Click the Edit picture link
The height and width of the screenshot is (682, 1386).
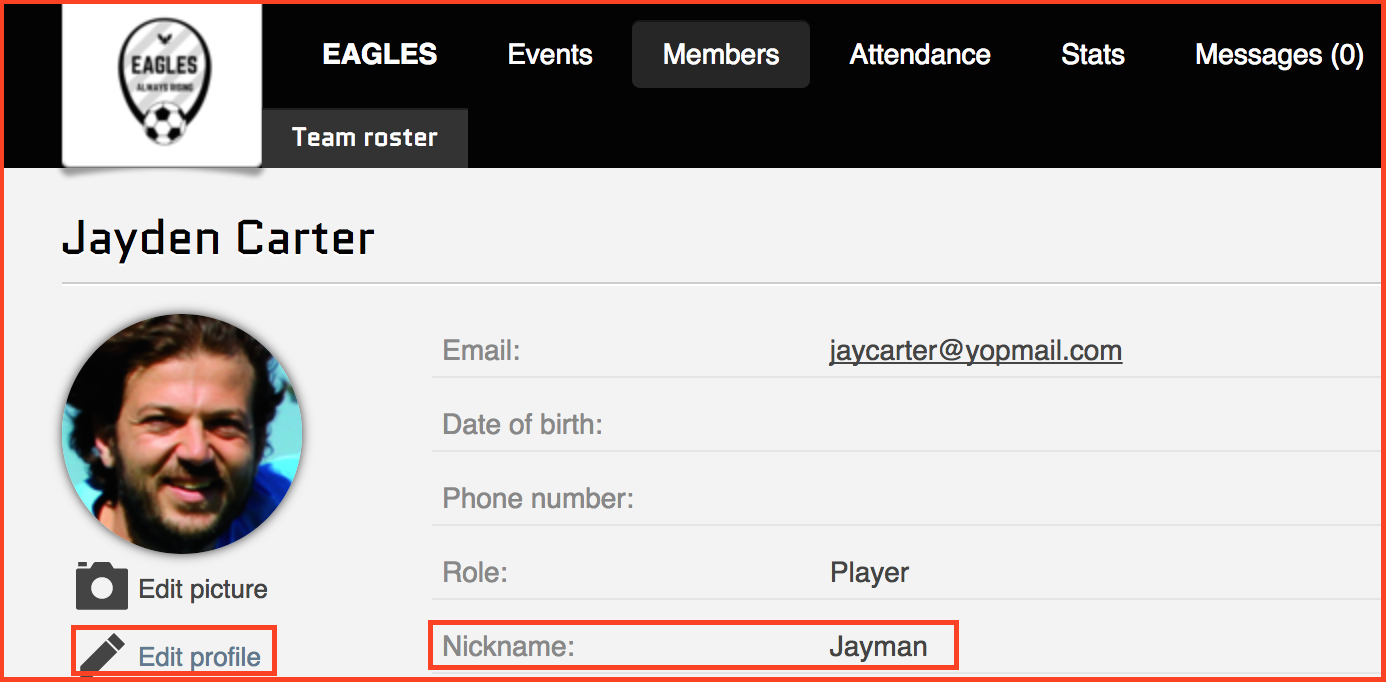pyautogui.click(x=203, y=589)
